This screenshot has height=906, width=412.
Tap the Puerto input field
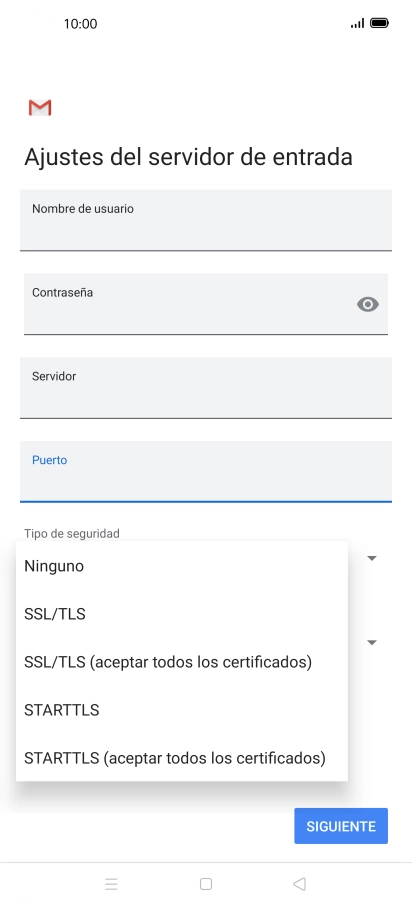[x=206, y=471]
